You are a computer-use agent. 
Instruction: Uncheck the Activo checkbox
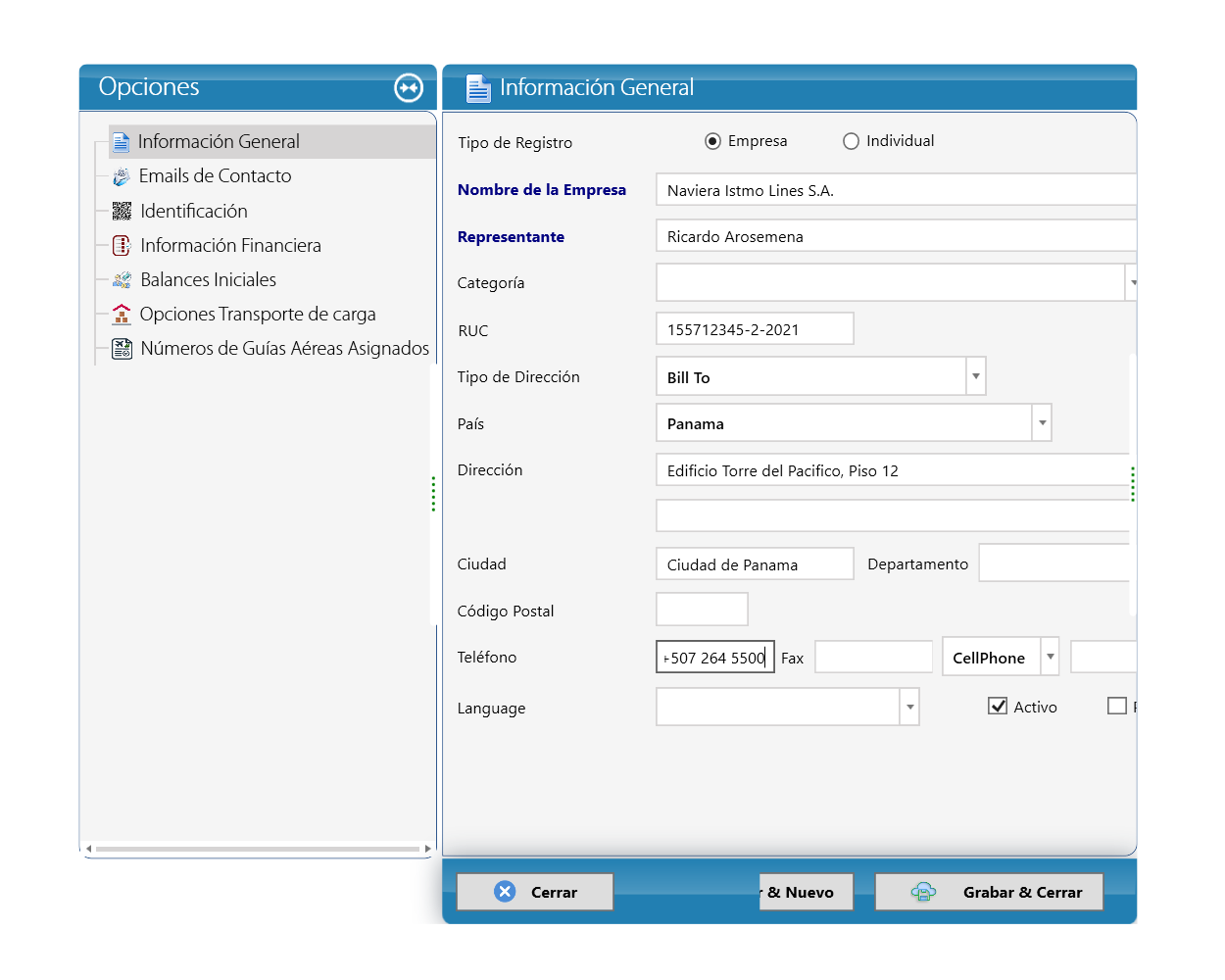[998, 706]
